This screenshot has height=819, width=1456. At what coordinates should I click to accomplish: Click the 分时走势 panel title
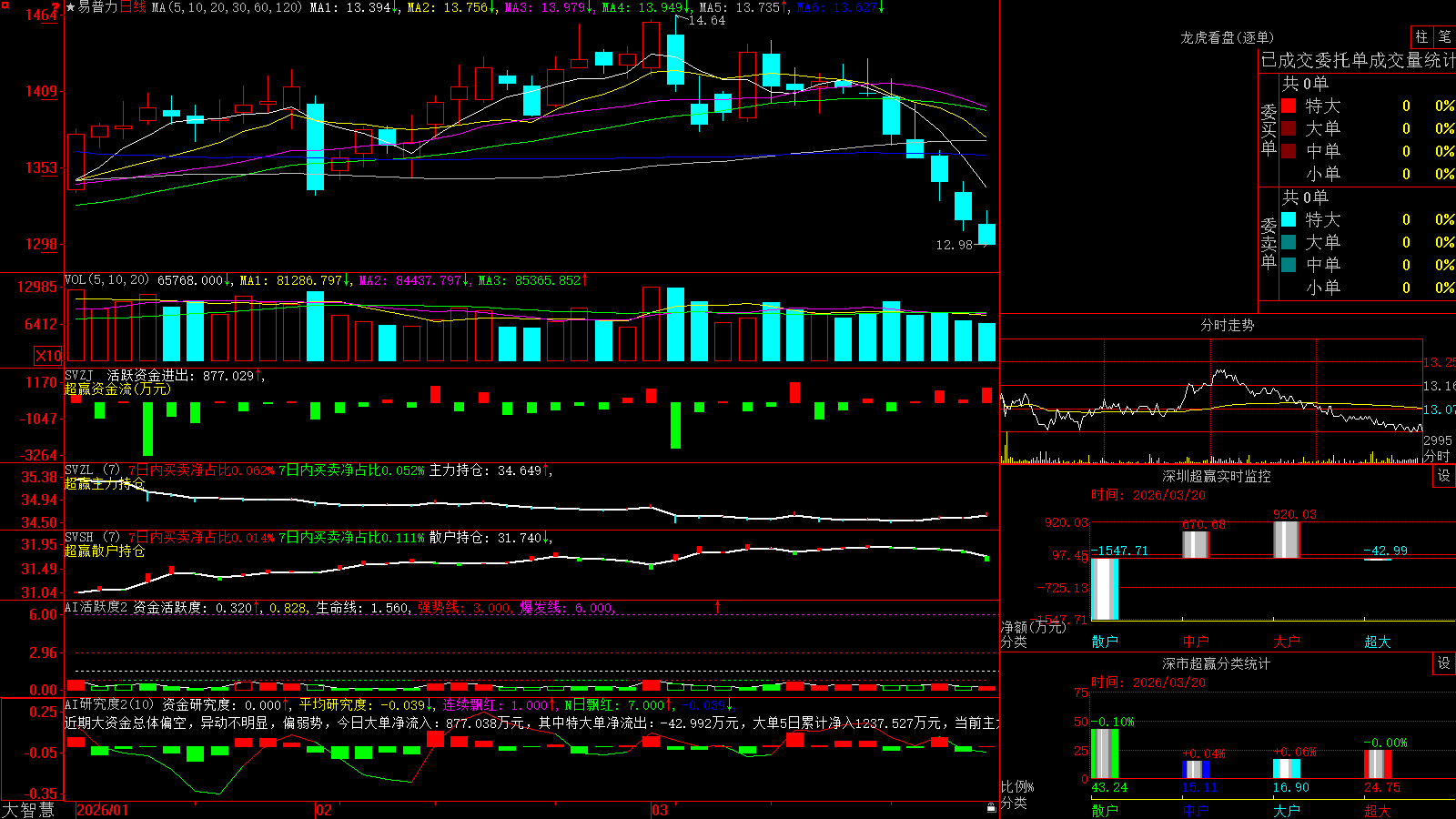point(1227,325)
